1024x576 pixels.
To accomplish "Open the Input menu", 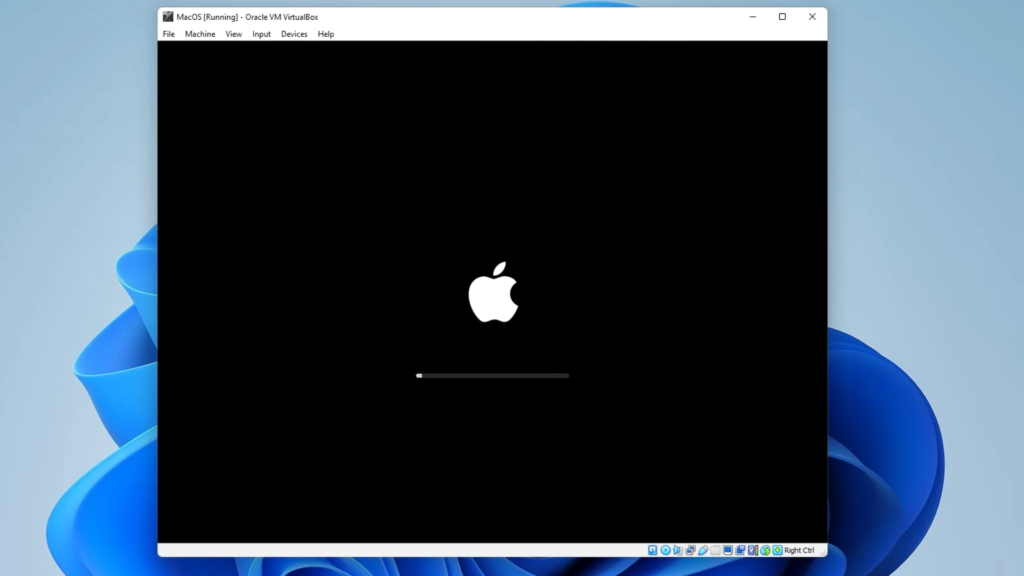I will pyautogui.click(x=261, y=34).
